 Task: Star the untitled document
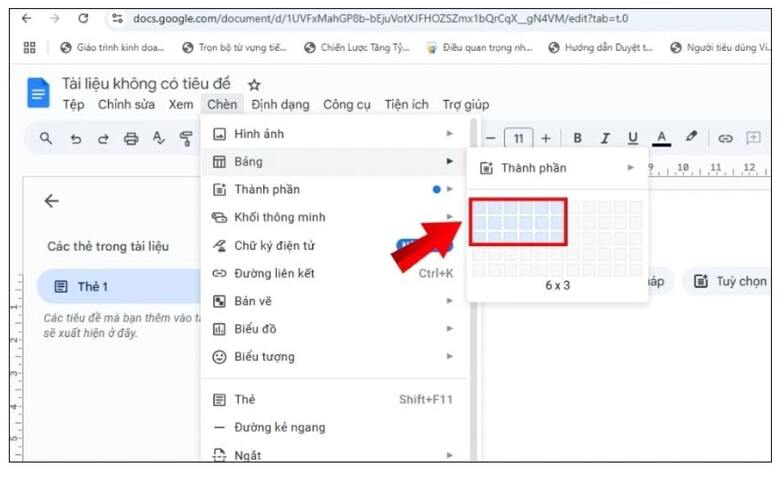(x=254, y=85)
